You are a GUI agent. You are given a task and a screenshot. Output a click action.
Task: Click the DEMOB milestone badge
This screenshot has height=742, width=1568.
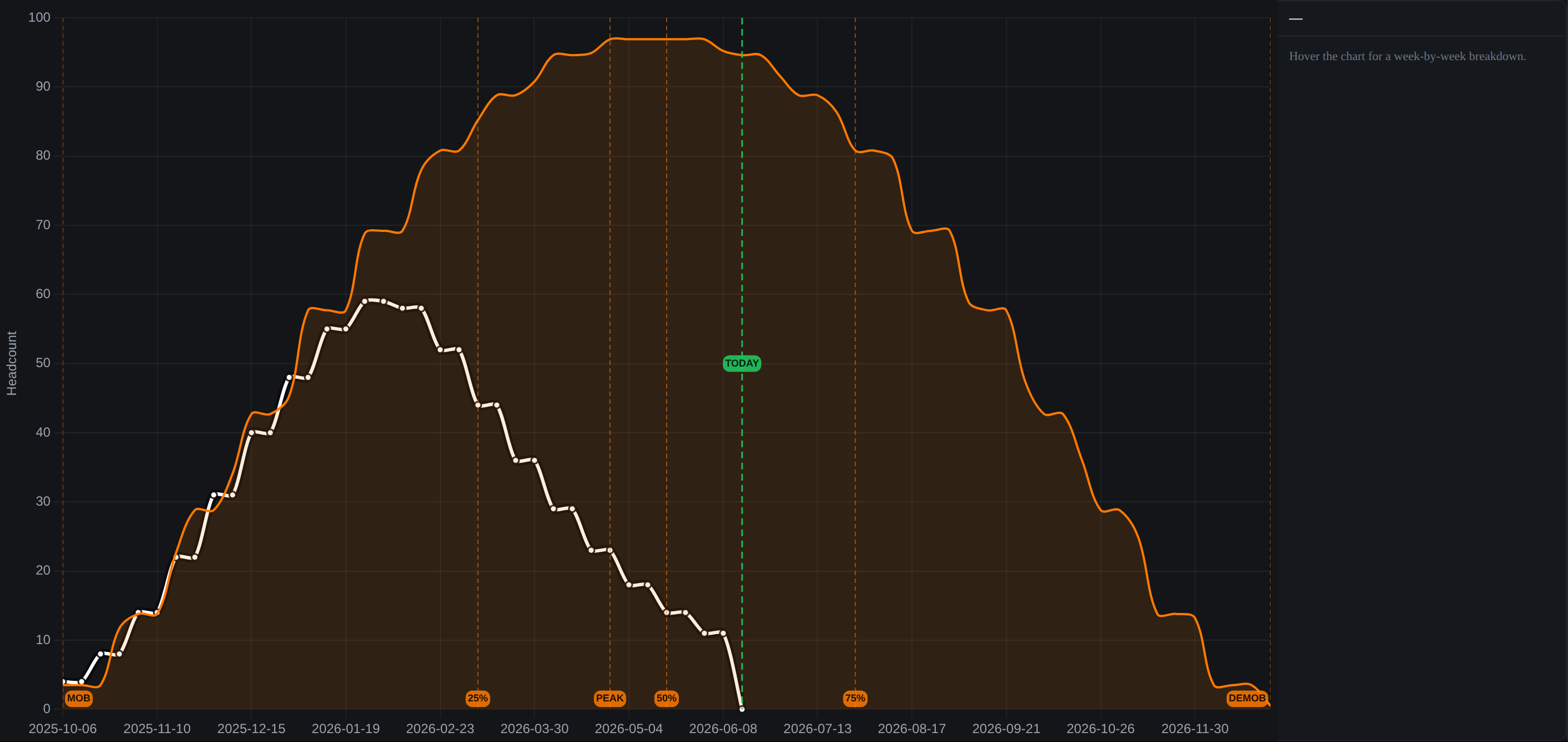(x=1247, y=698)
